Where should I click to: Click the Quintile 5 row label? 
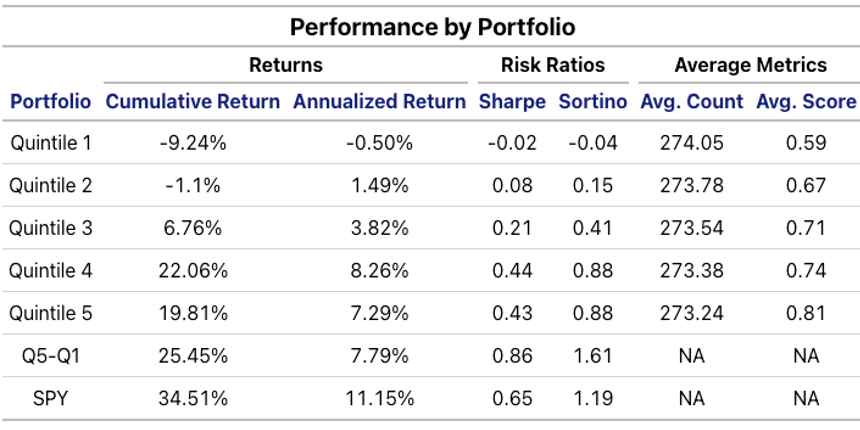click(51, 313)
